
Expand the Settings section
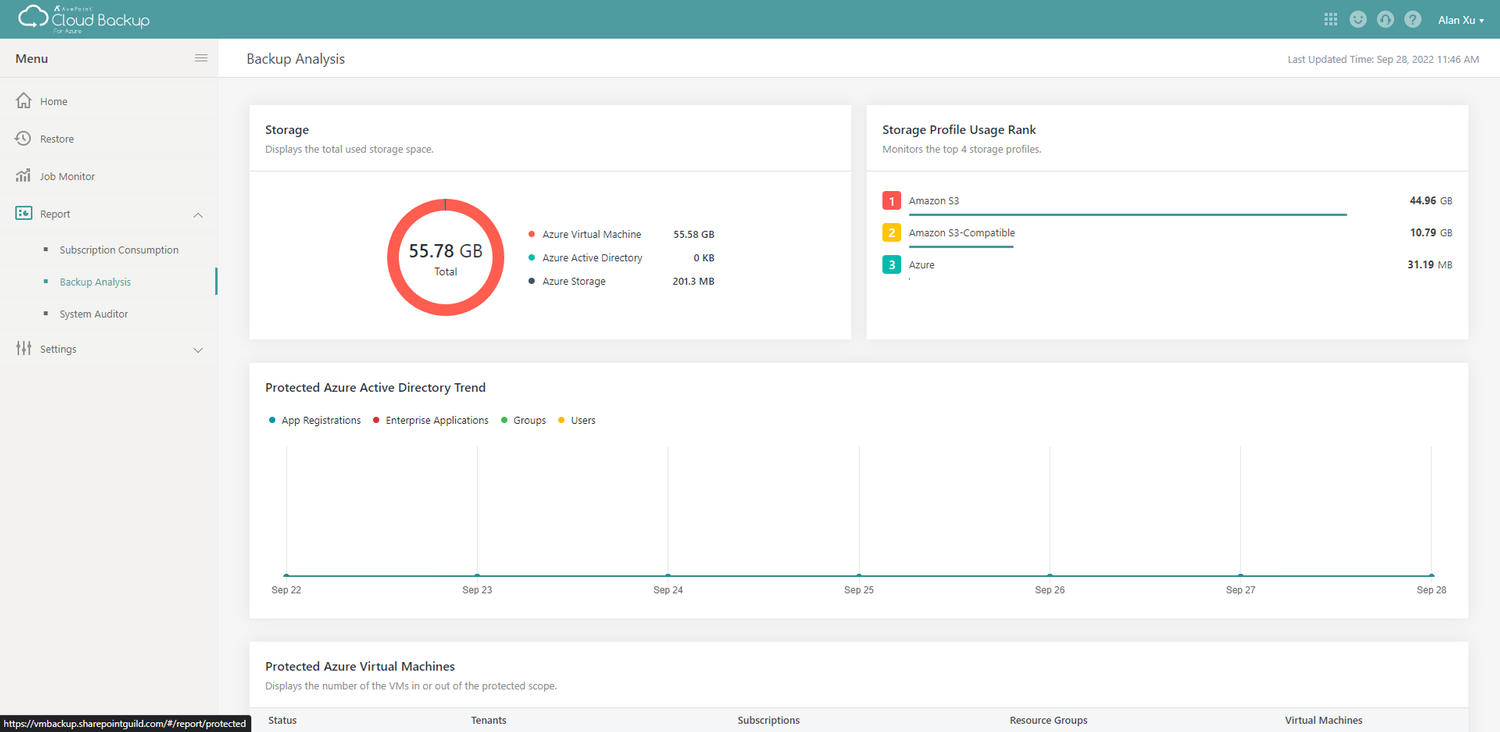tap(197, 349)
